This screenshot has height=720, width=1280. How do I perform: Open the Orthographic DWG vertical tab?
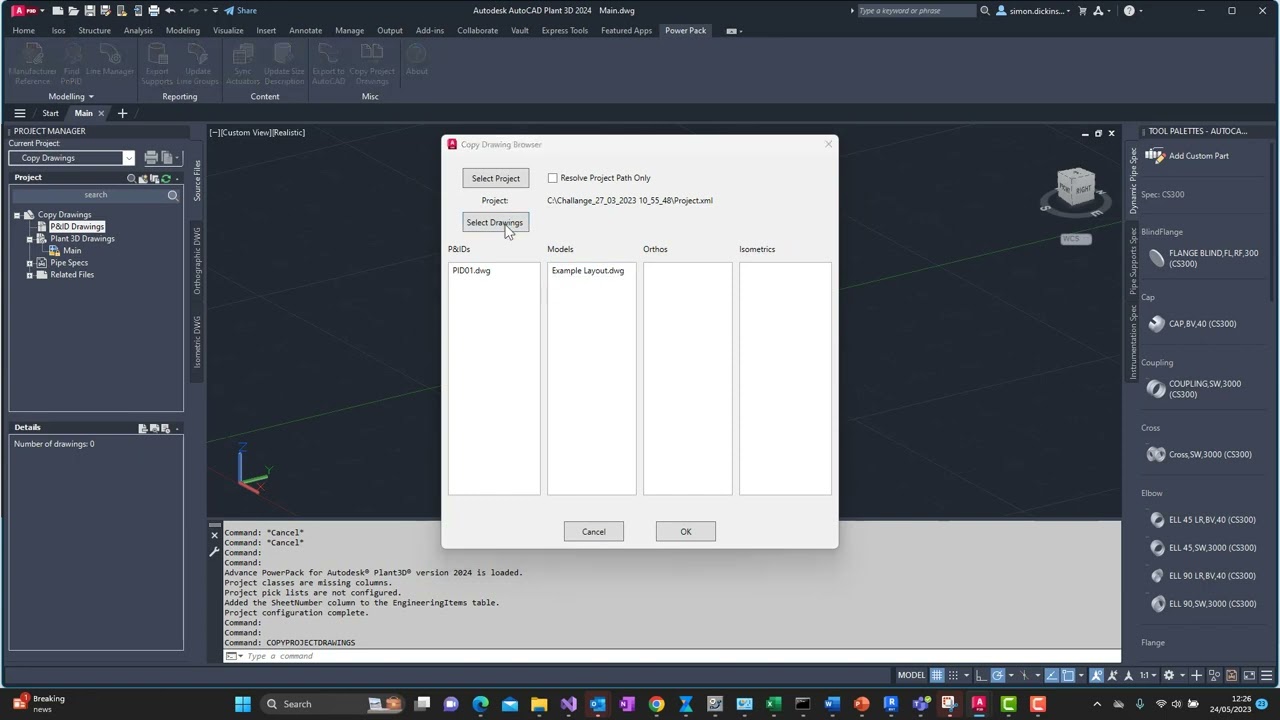pyautogui.click(x=197, y=259)
